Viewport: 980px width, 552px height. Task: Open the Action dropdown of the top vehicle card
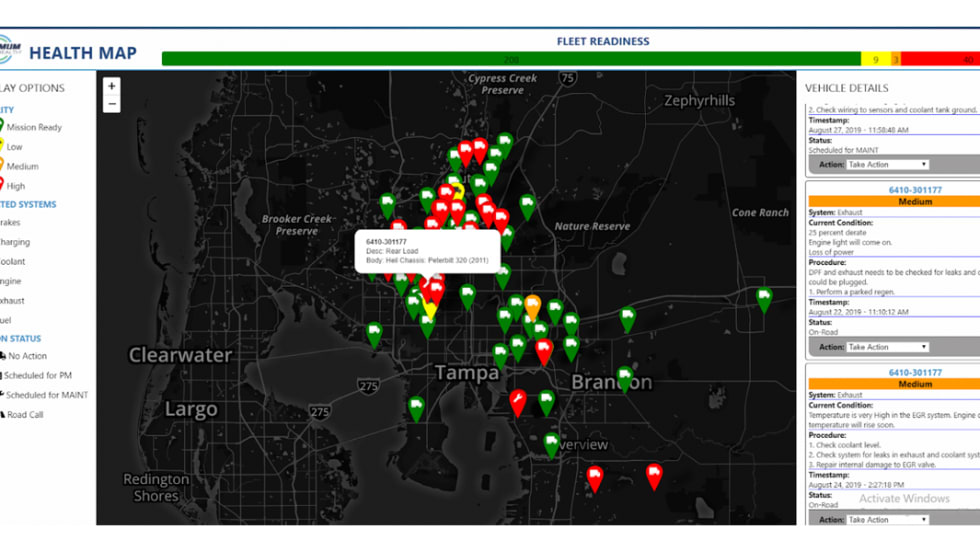pos(888,164)
